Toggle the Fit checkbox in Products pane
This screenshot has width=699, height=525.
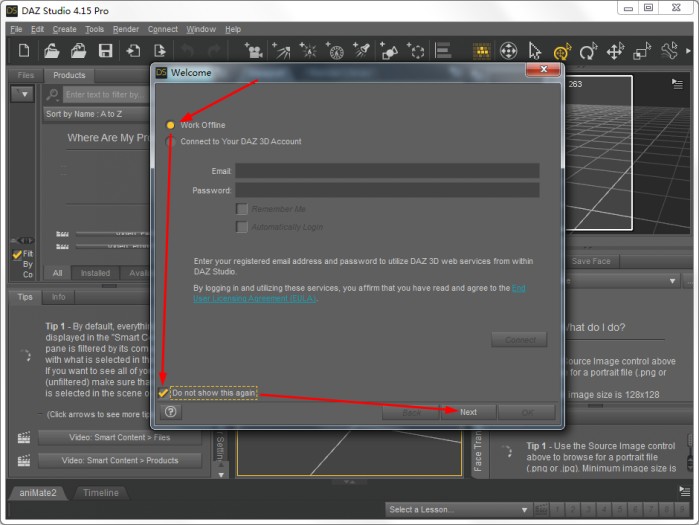tap(17, 254)
